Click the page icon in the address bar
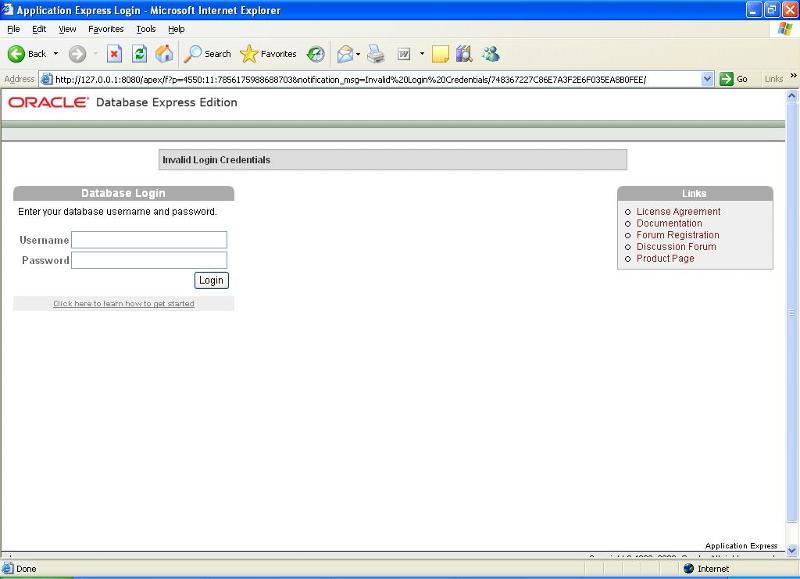Image resolution: width=800 pixels, height=579 pixels. pyautogui.click(x=46, y=79)
